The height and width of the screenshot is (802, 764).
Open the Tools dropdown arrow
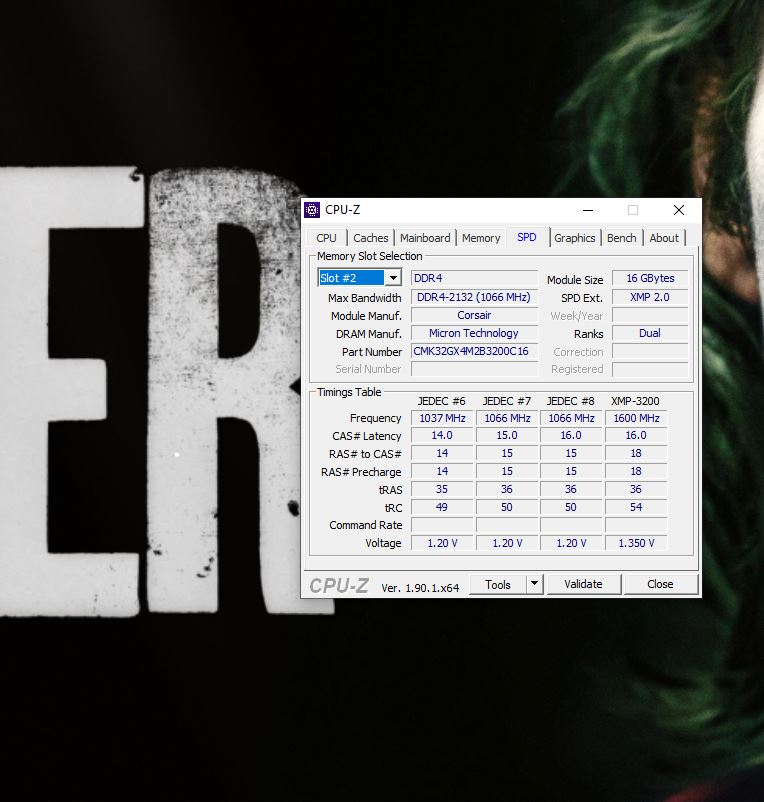[x=534, y=584]
